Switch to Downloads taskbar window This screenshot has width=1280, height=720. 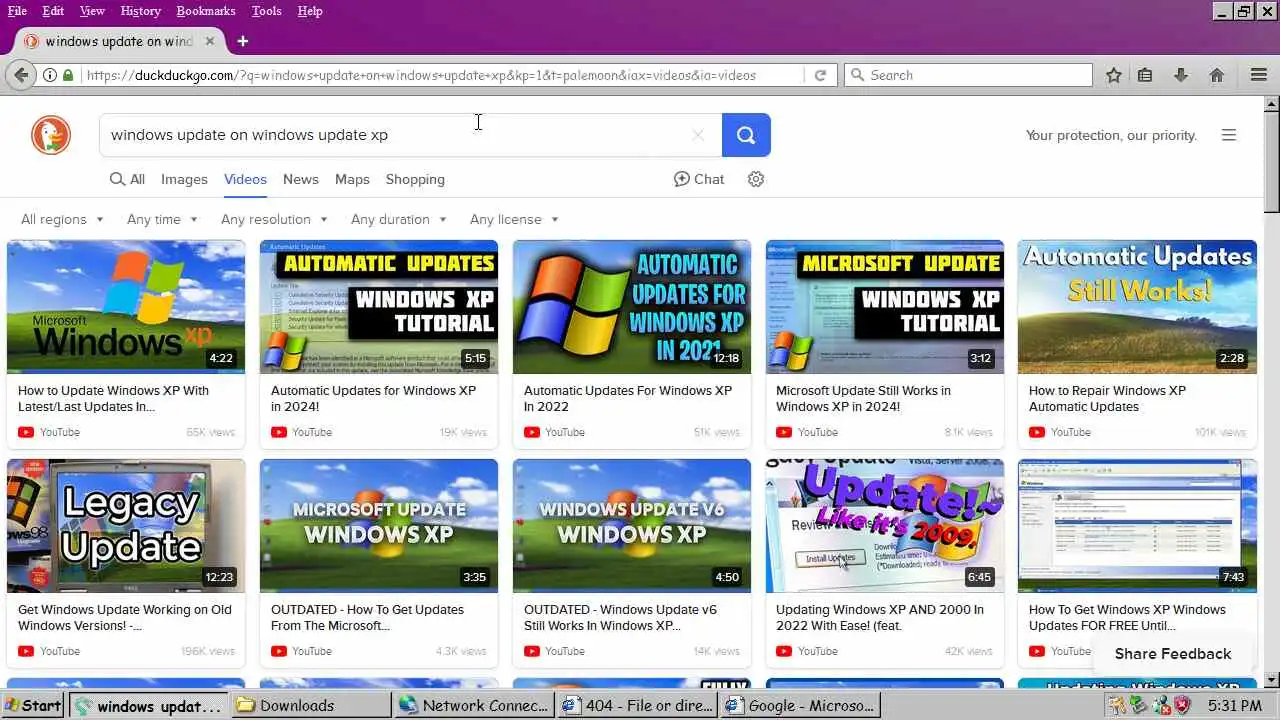310,705
